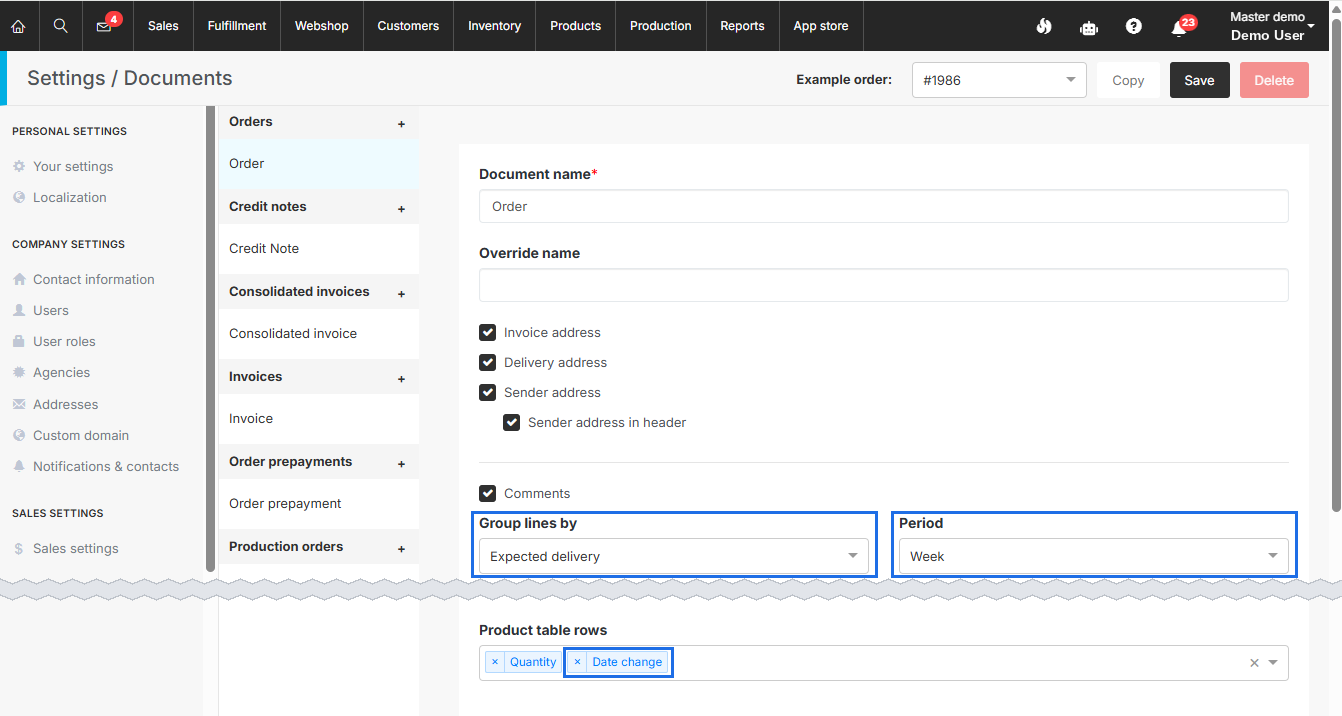The width and height of the screenshot is (1342, 716).
Task: Expand the Product table rows dropdown arrow
Action: 1273,662
